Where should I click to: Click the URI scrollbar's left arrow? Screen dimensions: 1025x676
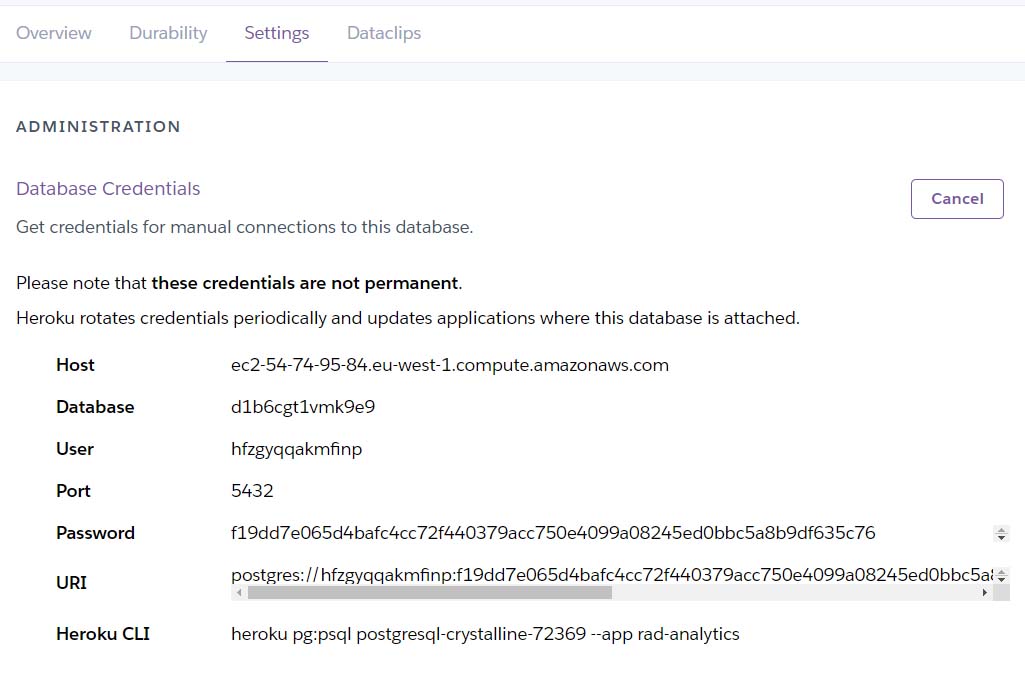coord(238,593)
